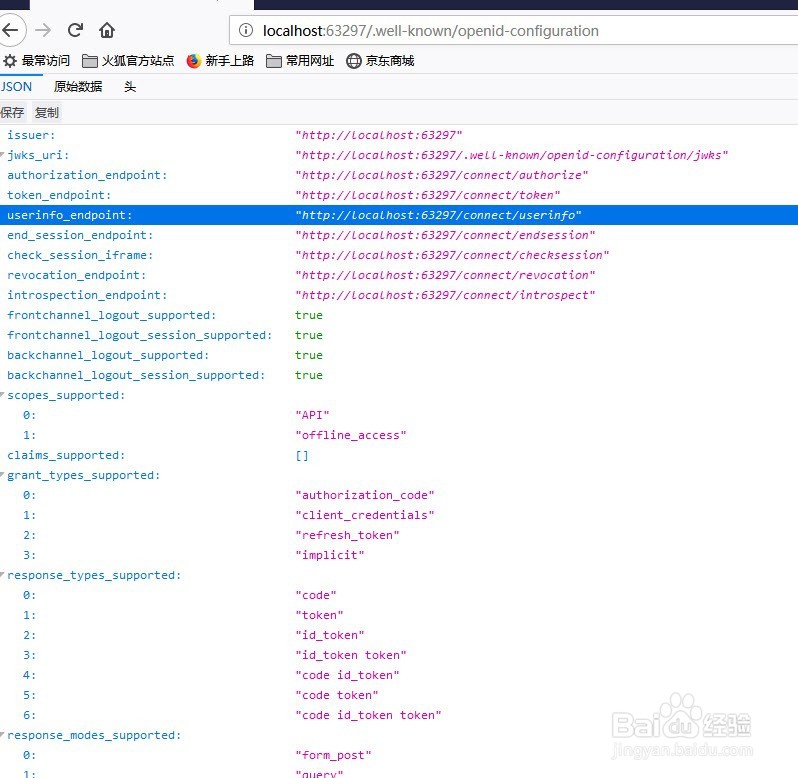The width and height of the screenshot is (798, 778).
Task: Click the browser Back arrow button
Action: [11, 30]
